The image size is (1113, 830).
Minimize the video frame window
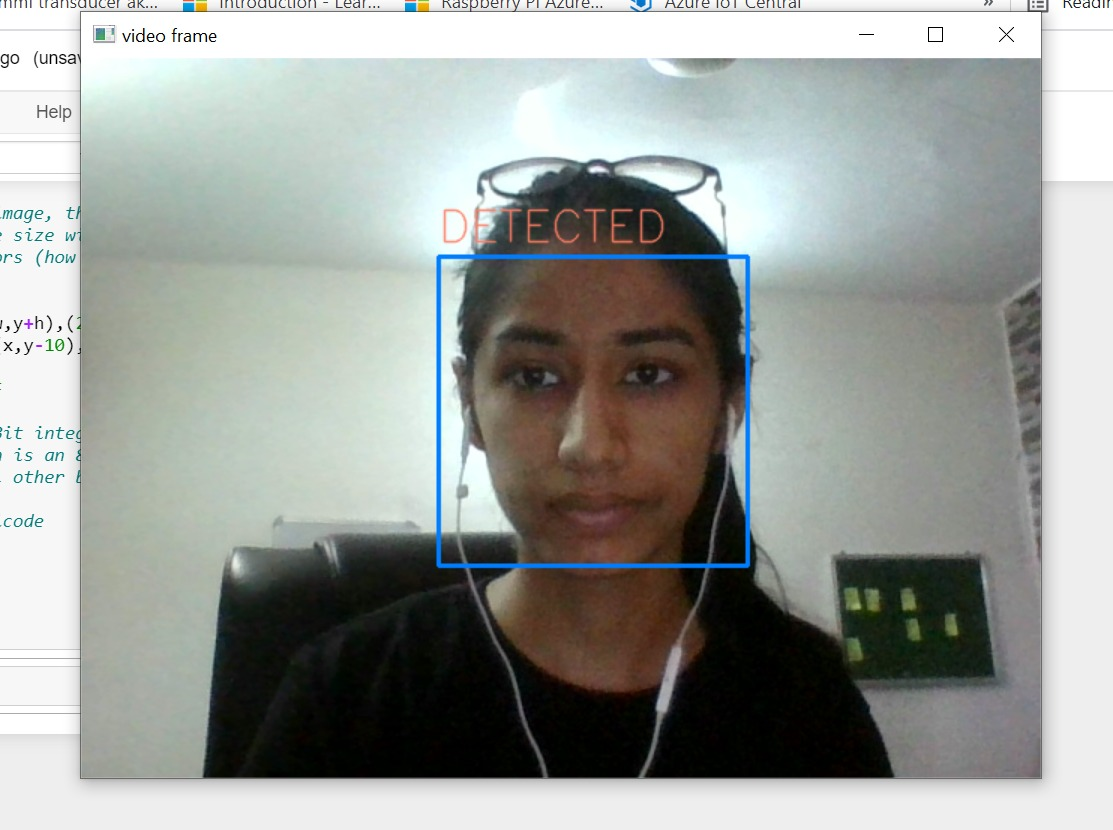point(866,35)
